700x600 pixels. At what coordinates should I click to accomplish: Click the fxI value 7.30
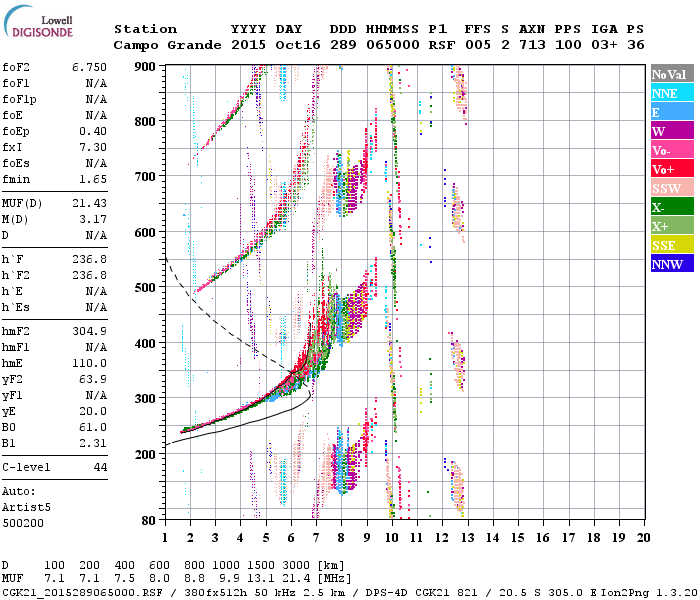click(93, 148)
